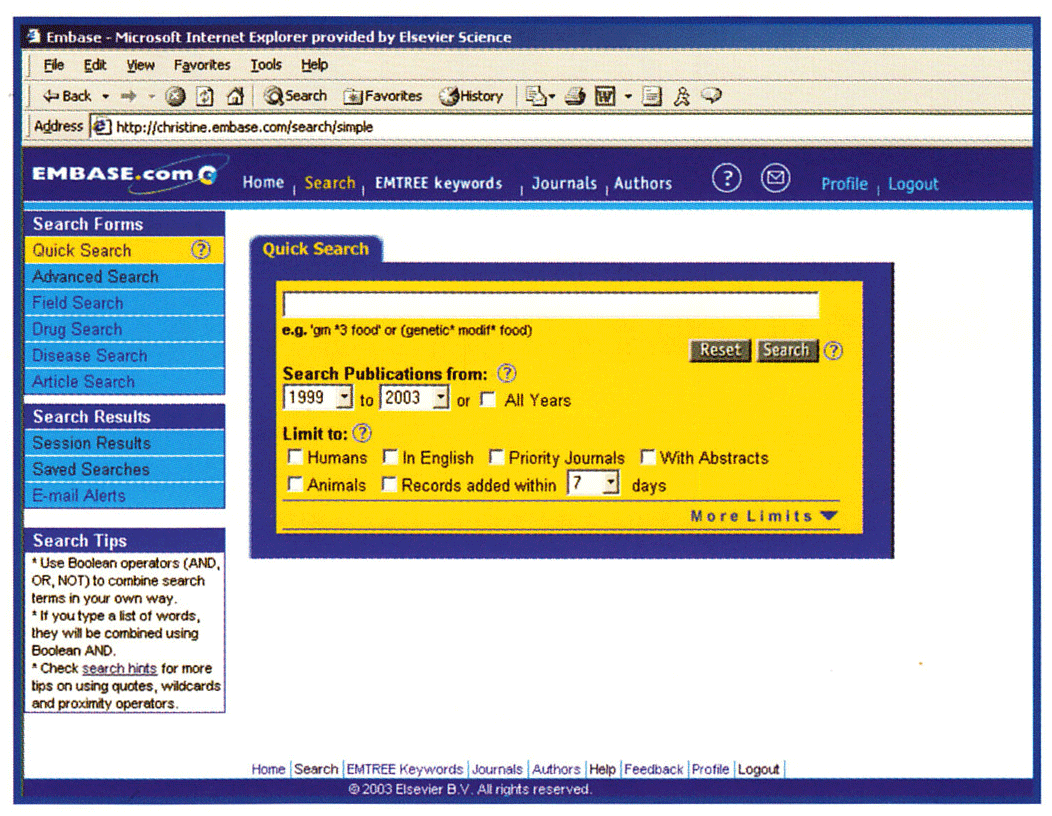Click the Refresh page icon in browser toolbar
The height and width of the screenshot is (816, 1052).
click(x=205, y=96)
